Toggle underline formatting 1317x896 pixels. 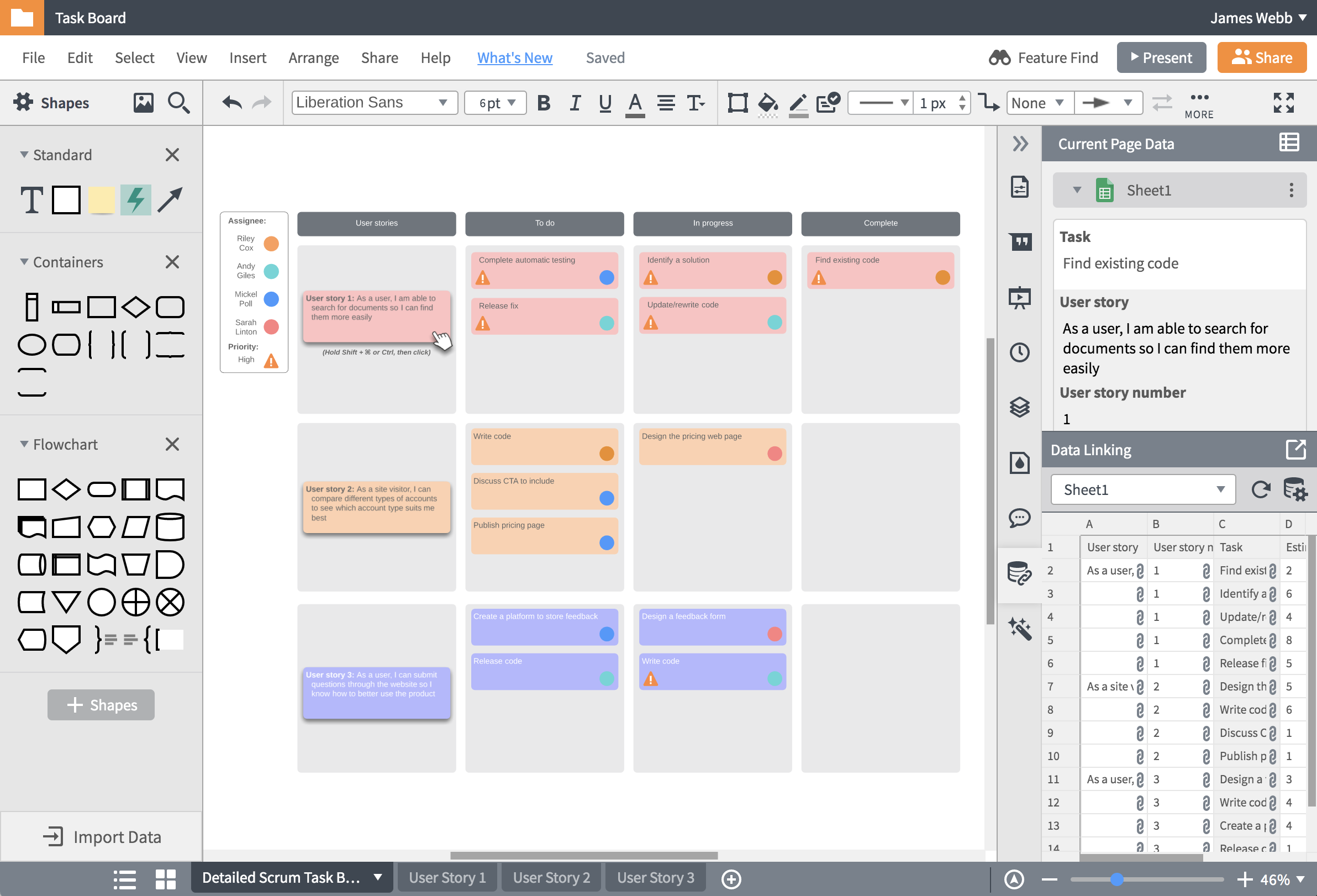[x=605, y=103]
